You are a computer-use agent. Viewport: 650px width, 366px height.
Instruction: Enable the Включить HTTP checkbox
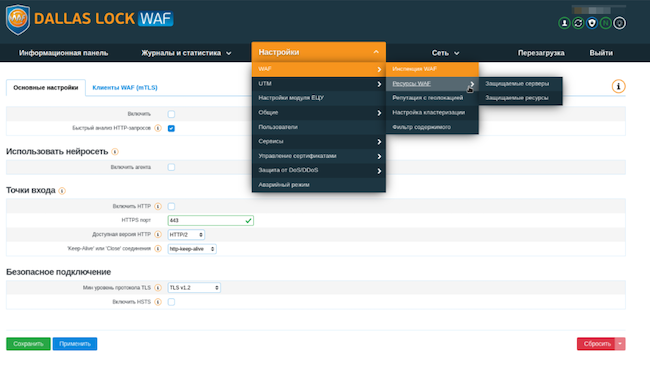tap(171, 206)
